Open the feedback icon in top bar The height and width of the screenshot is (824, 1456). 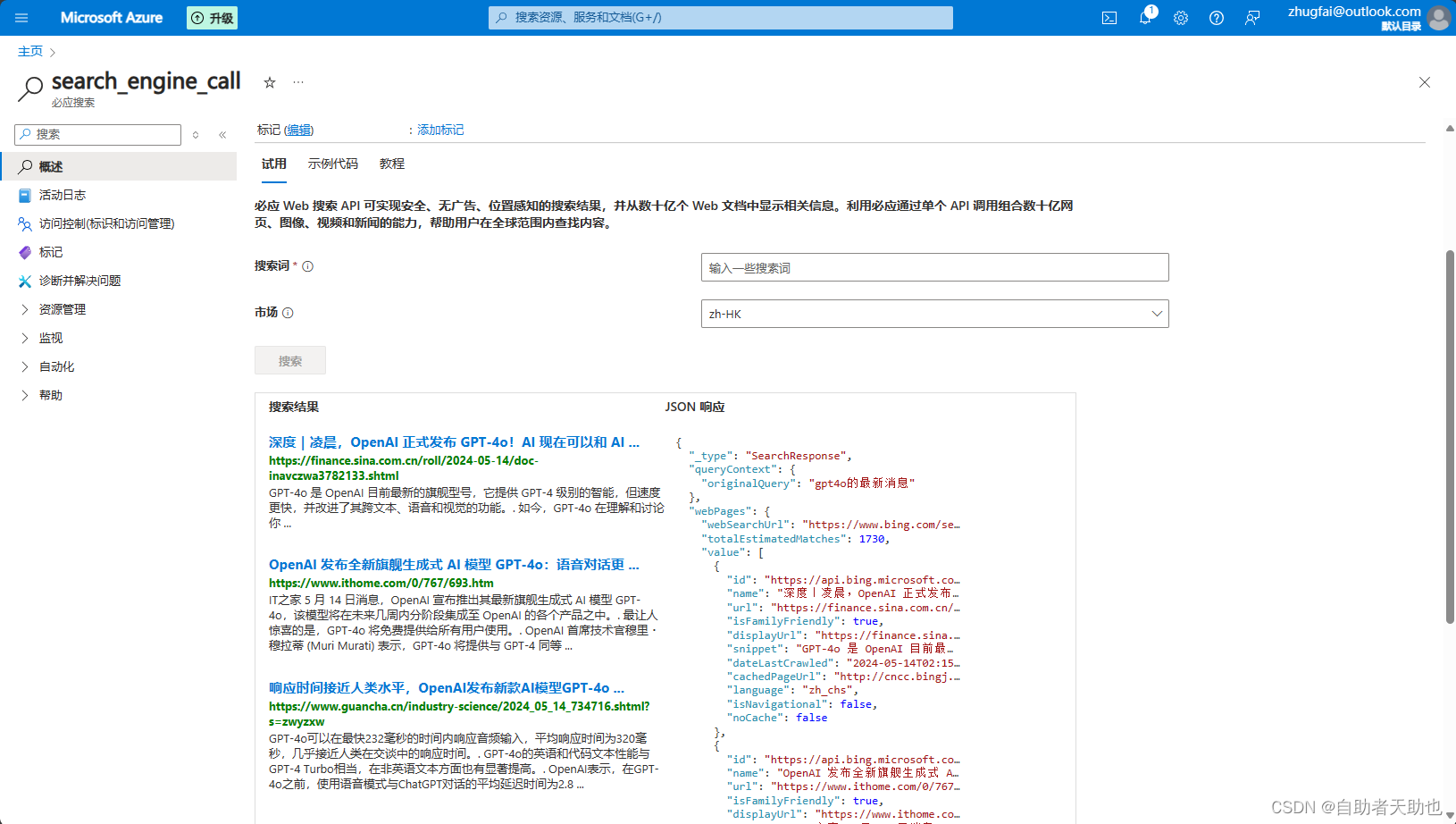pos(1252,18)
